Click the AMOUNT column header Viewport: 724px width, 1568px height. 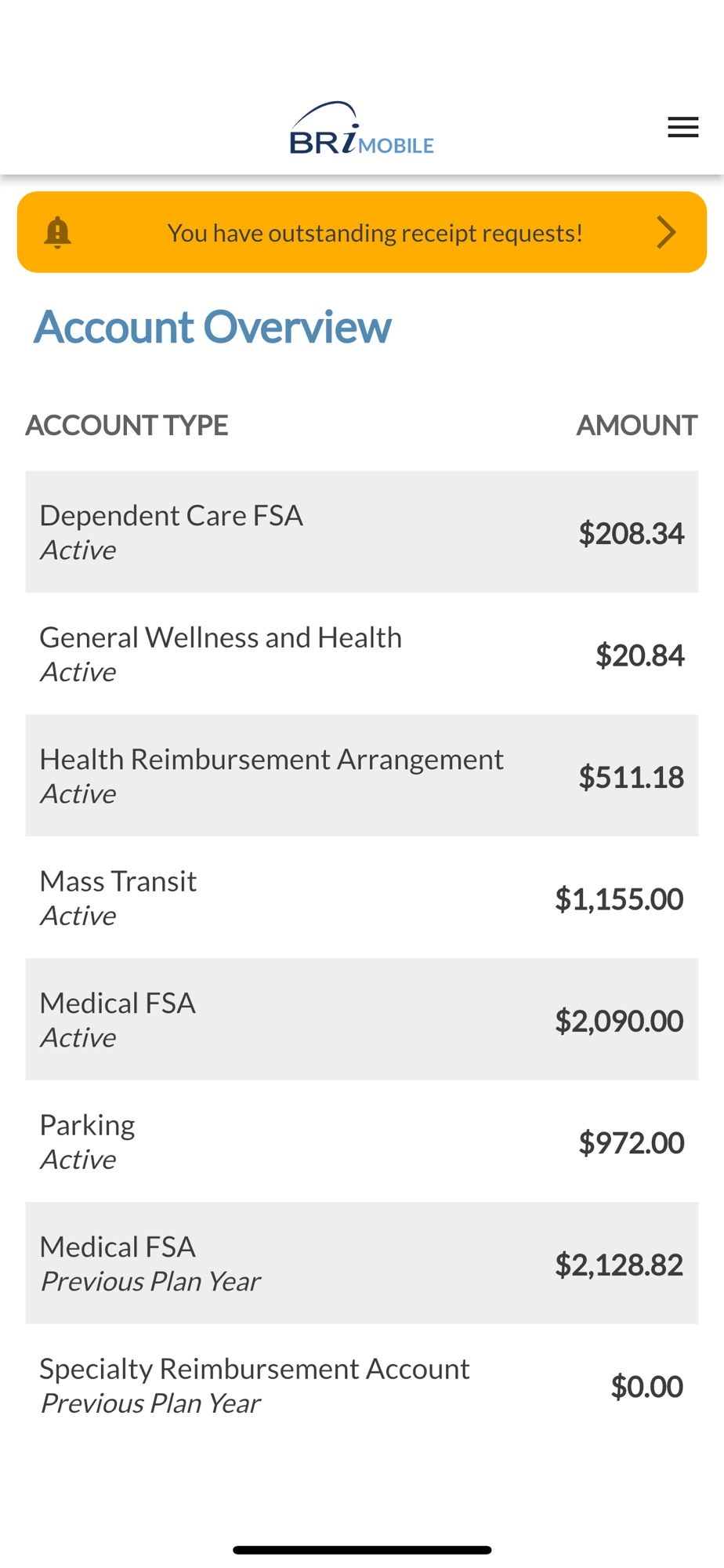tap(637, 425)
